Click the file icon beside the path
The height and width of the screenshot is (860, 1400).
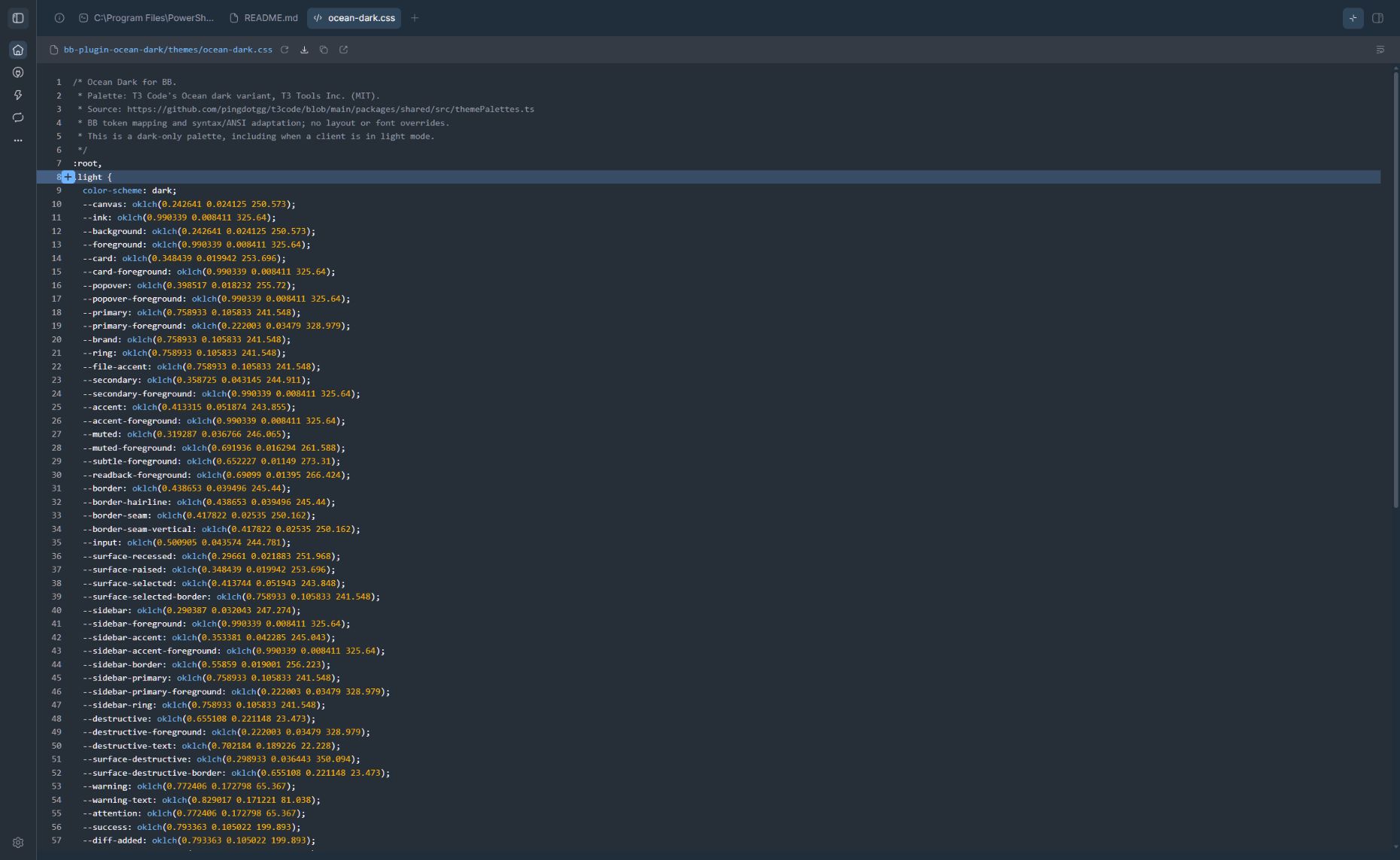(x=53, y=50)
